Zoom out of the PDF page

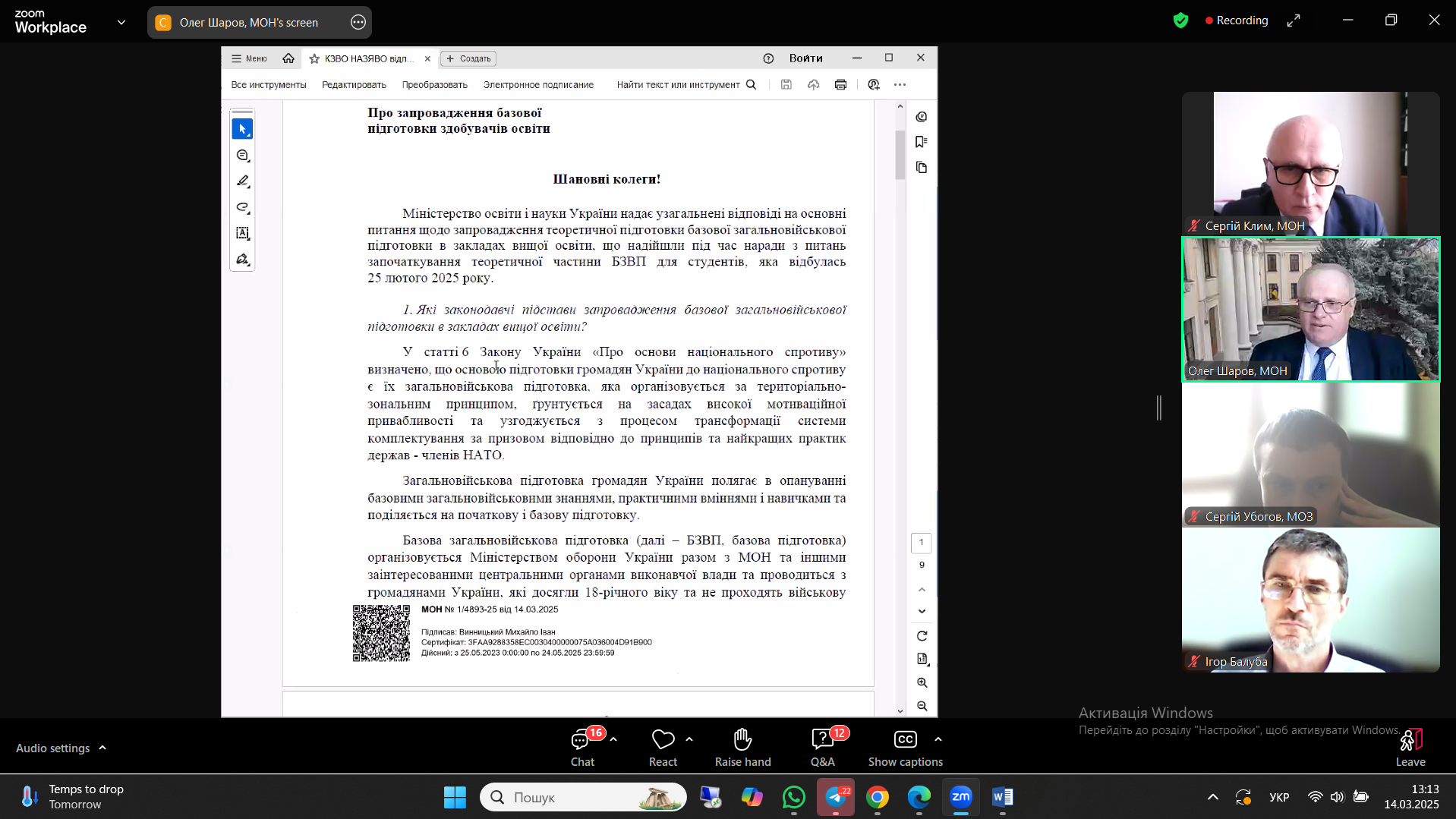(922, 707)
